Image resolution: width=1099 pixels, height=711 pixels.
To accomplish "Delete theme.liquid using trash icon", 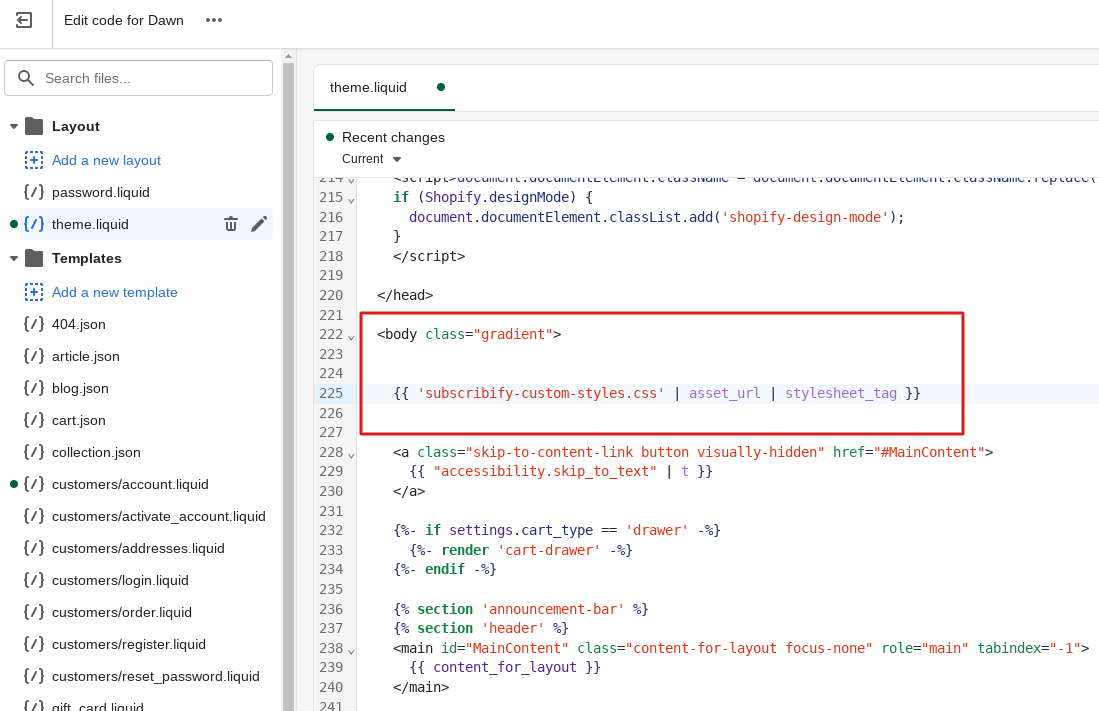I will coord(231,224).
